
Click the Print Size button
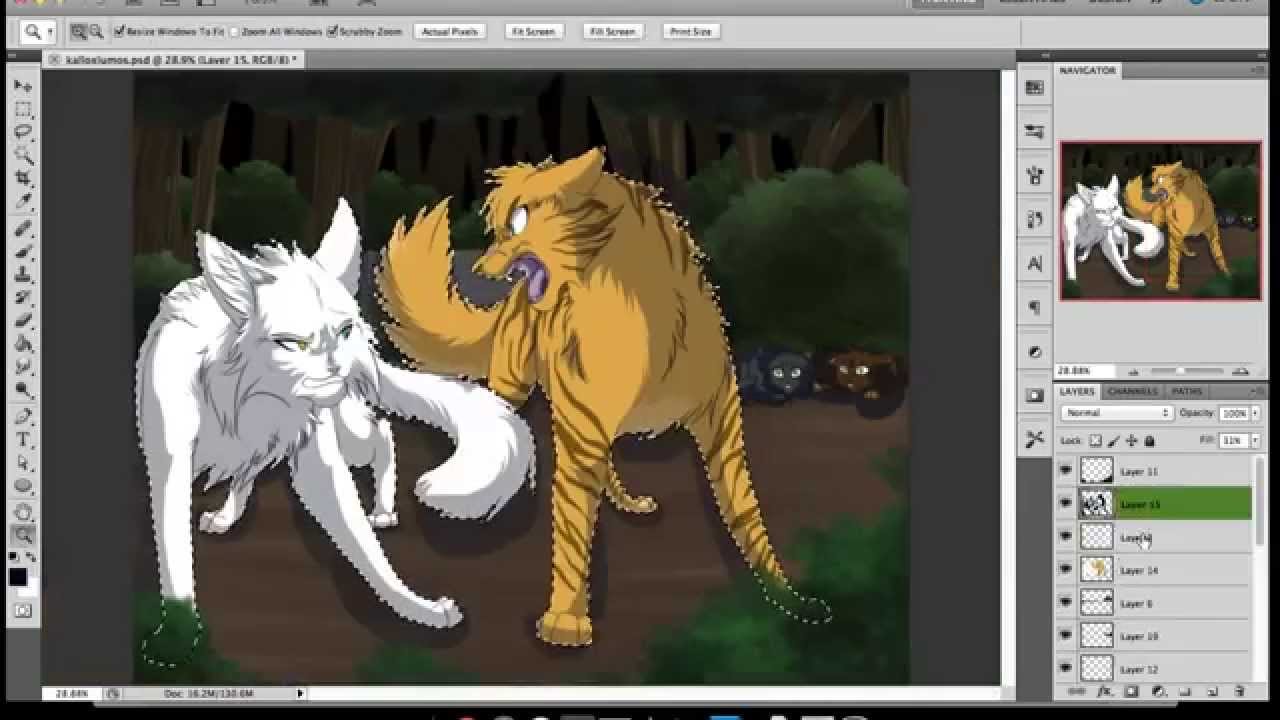pos(690,32)
